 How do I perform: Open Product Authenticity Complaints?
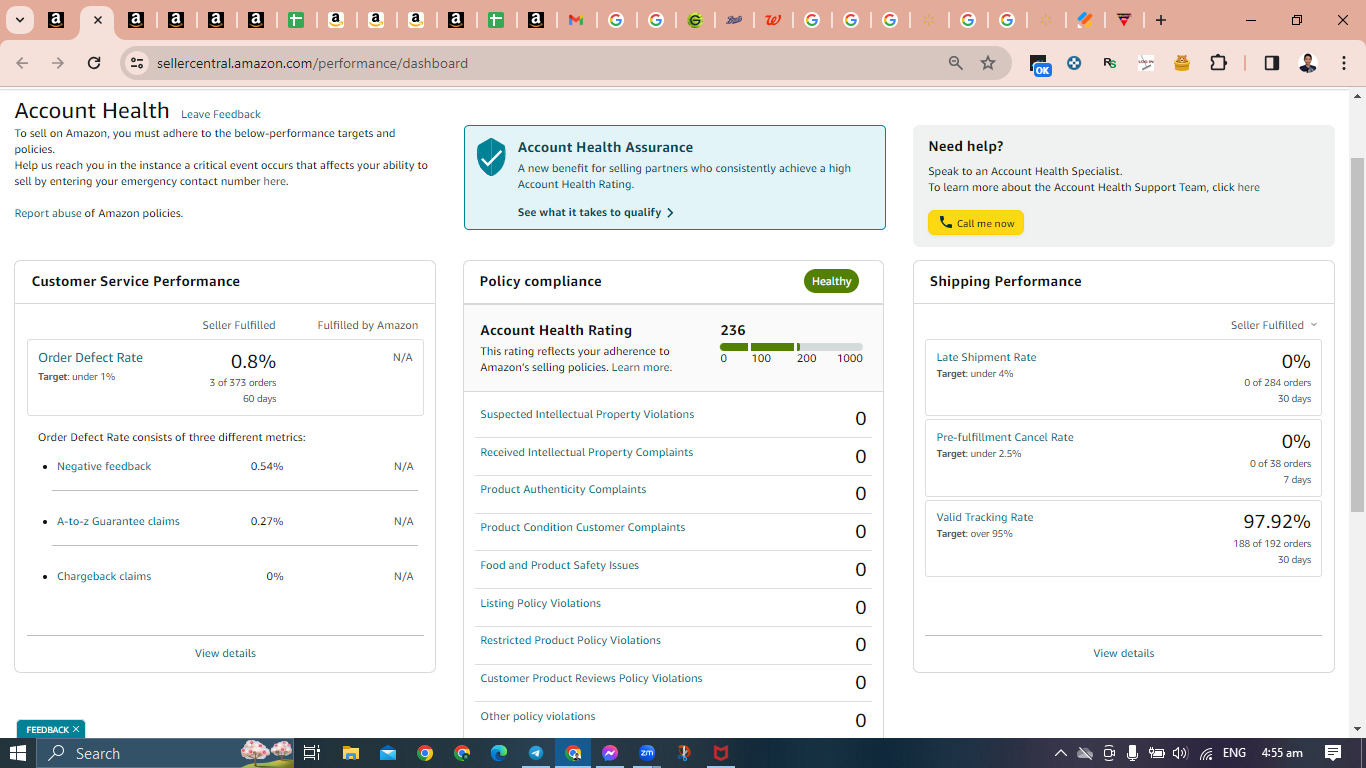point(563,489)
